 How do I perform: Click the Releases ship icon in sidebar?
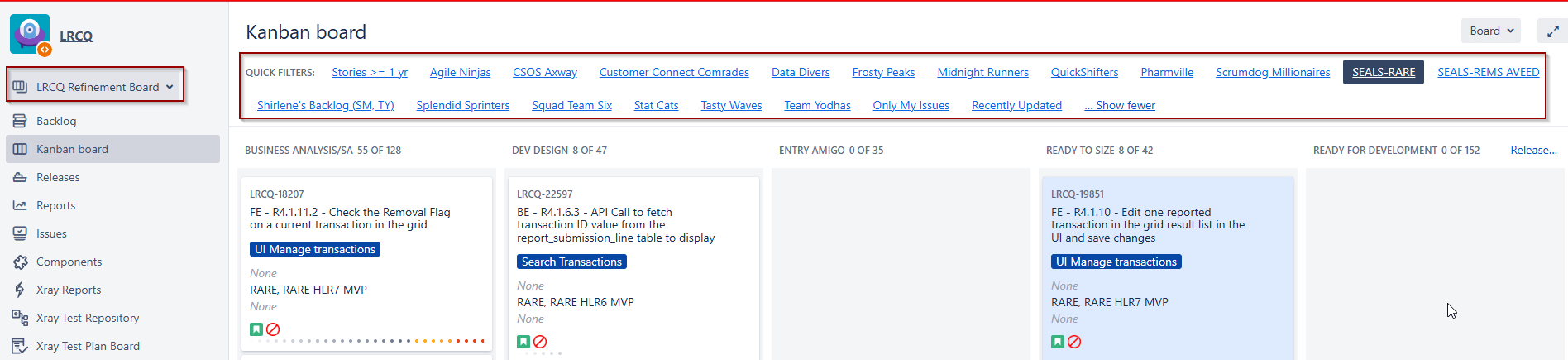(20, 177)
